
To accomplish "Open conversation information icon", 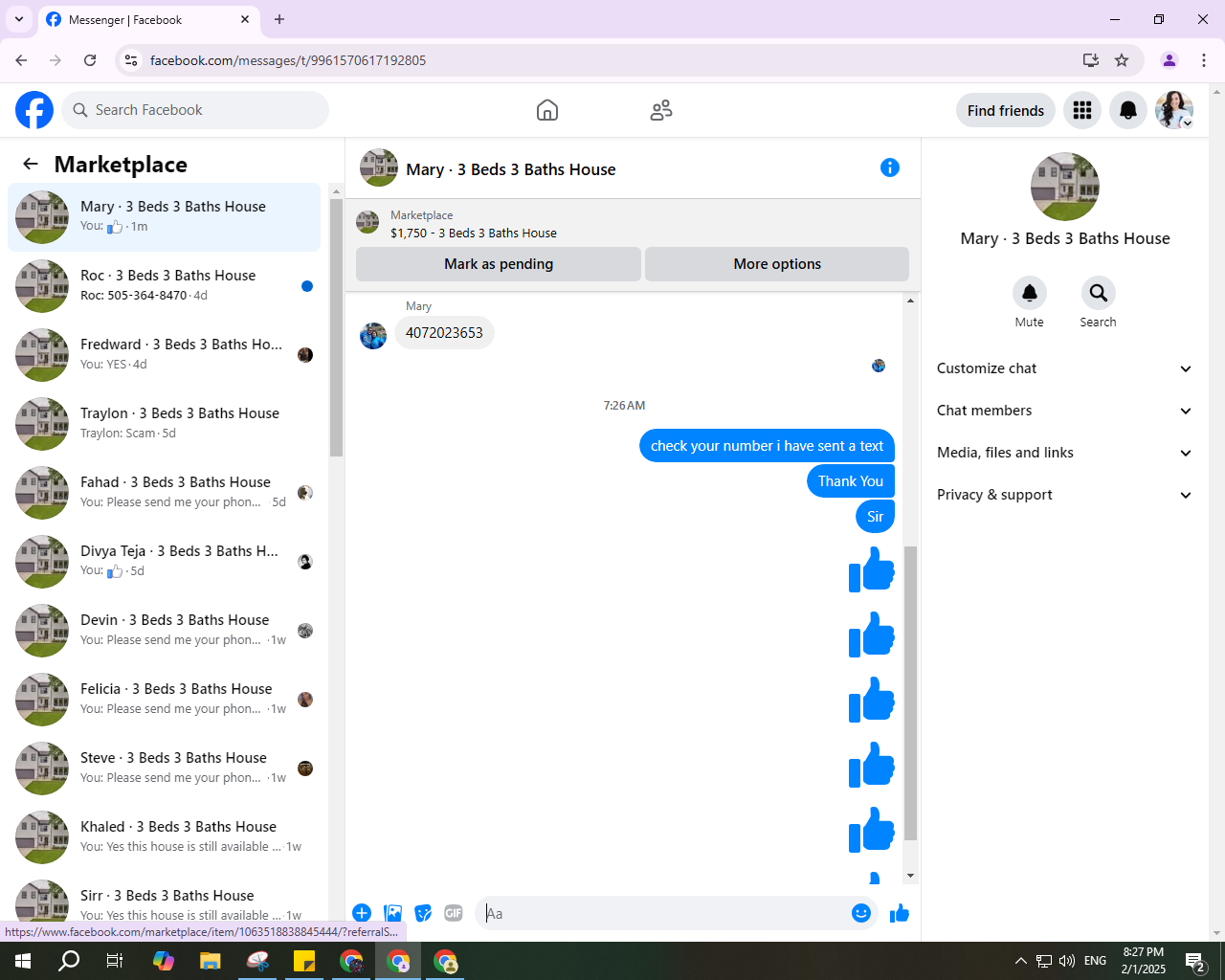I will pos(890,168).
